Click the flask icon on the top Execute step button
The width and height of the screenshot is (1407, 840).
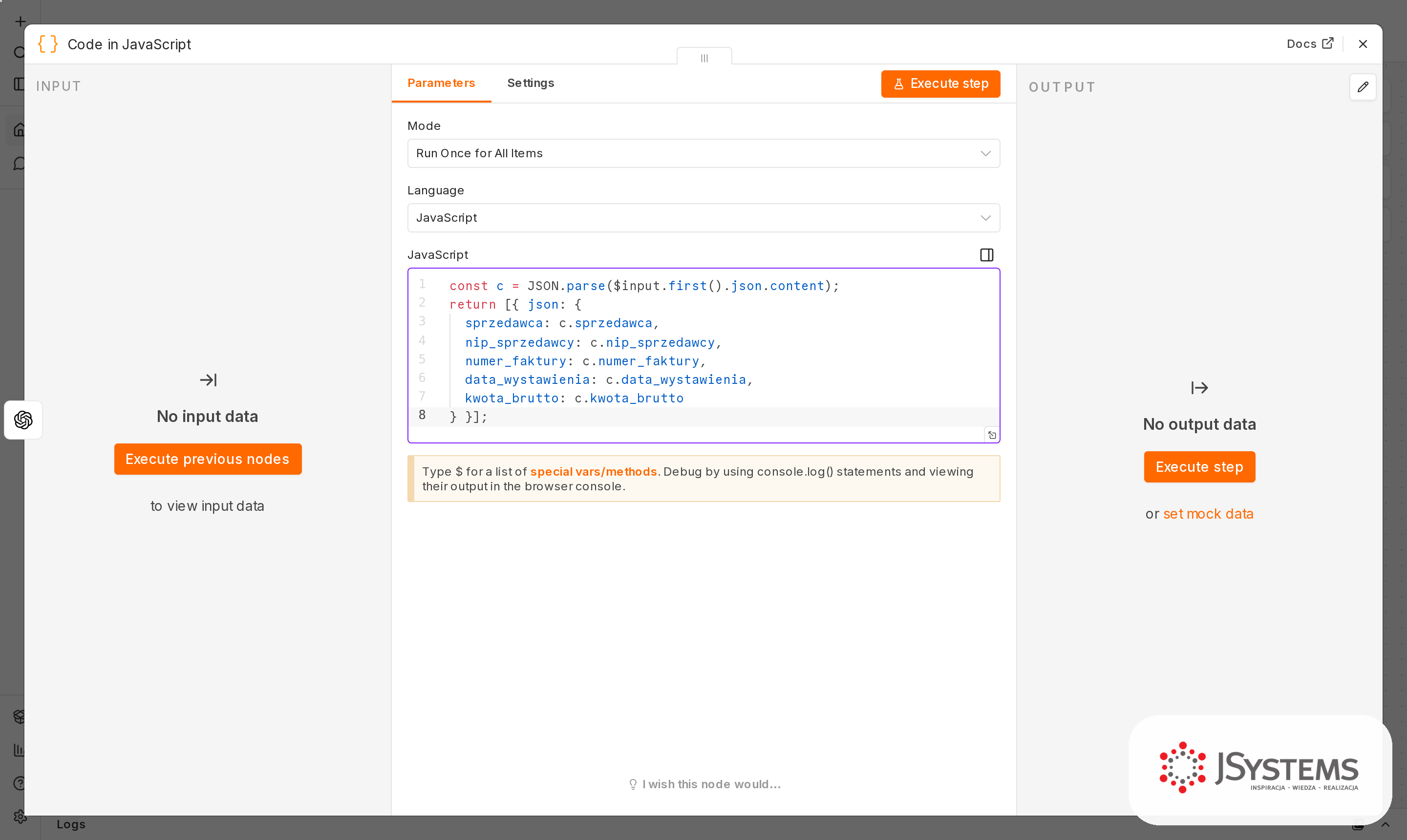pos(898,84)
